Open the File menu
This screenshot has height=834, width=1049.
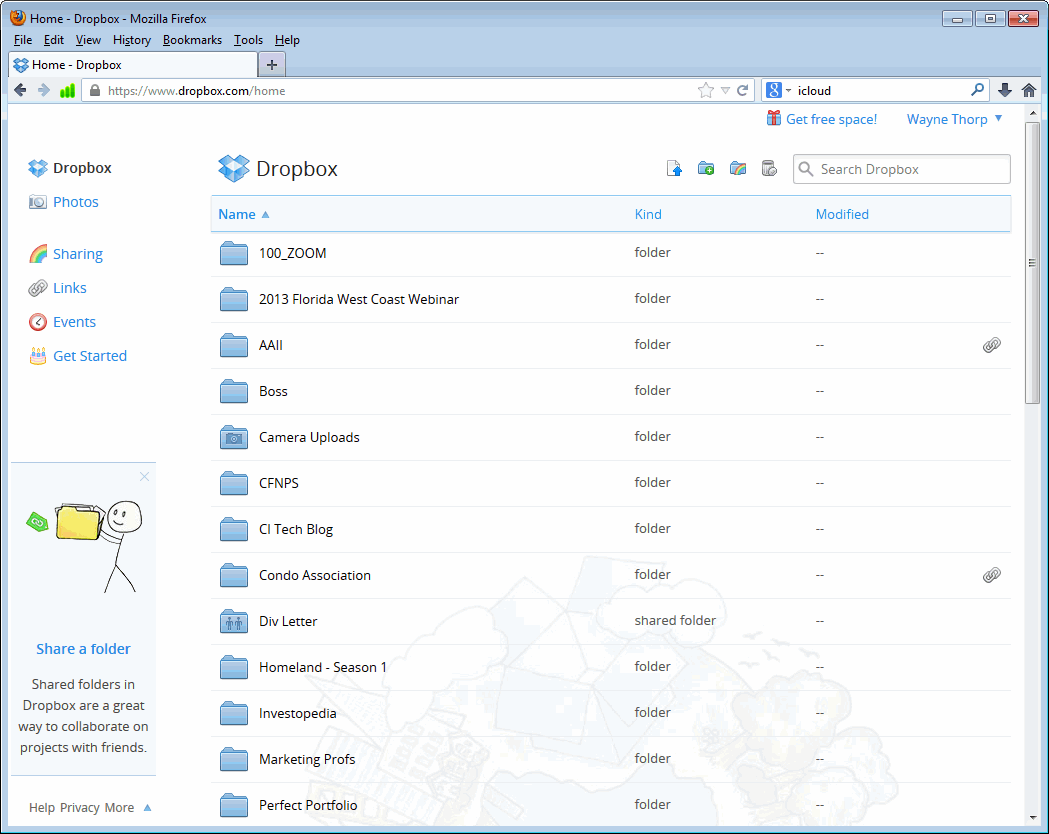pyautogui.click(x=23, y=40)
